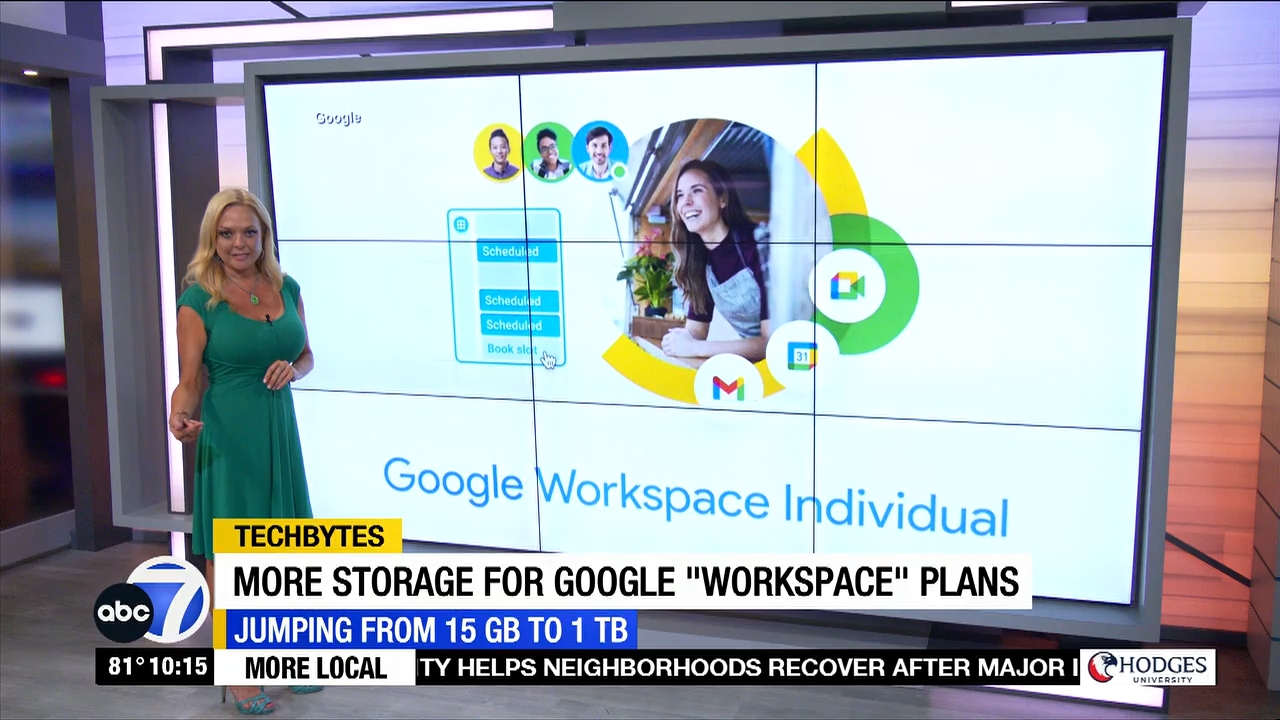Click the Gmail icon on the video wall
Viewport: 1280px width, 720px height.
(728, 388)
